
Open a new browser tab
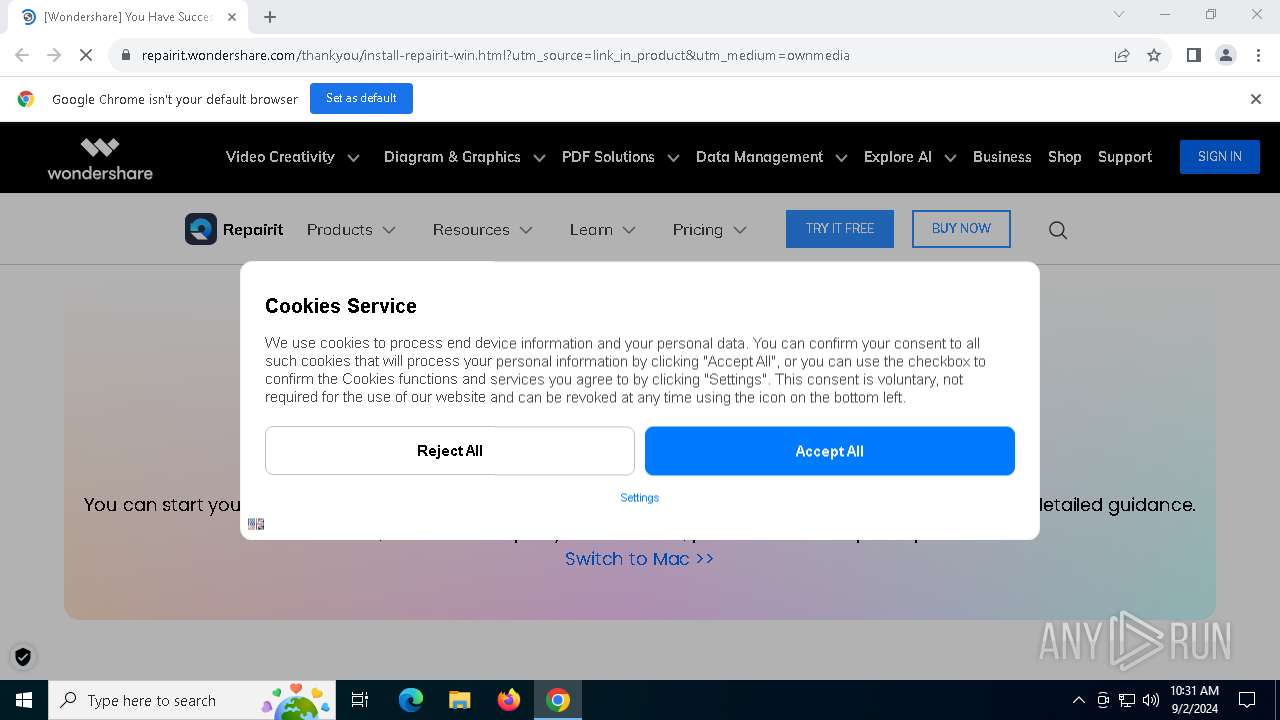[x=270, y=17]
